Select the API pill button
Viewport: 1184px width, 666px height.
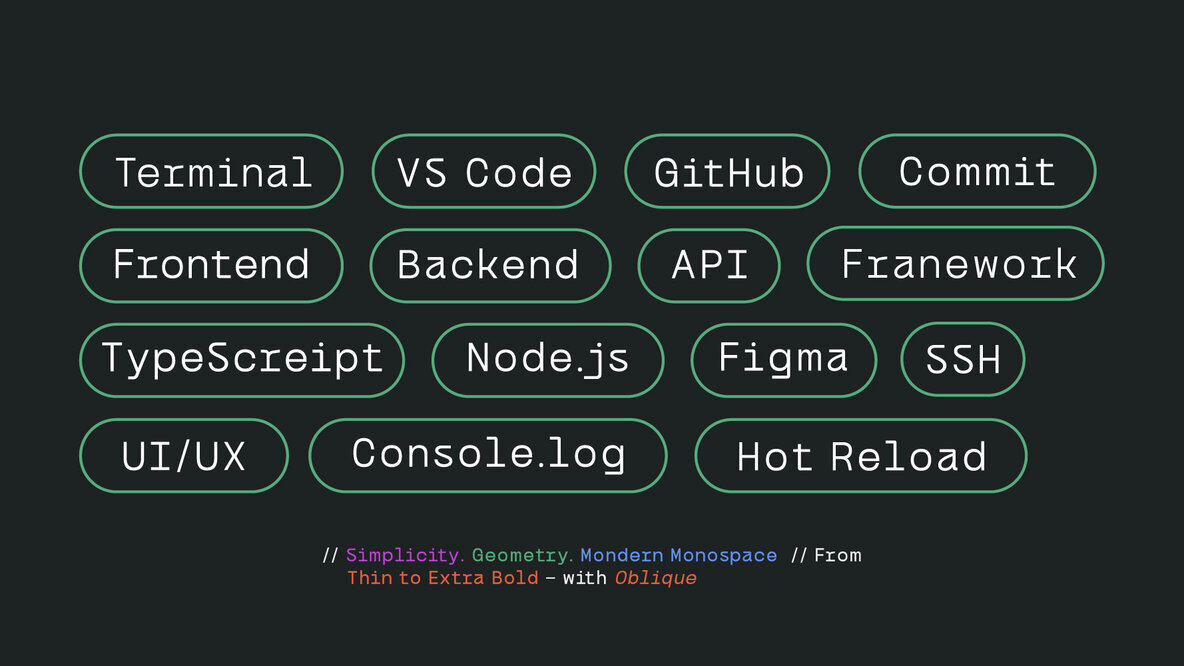(709, 265)
